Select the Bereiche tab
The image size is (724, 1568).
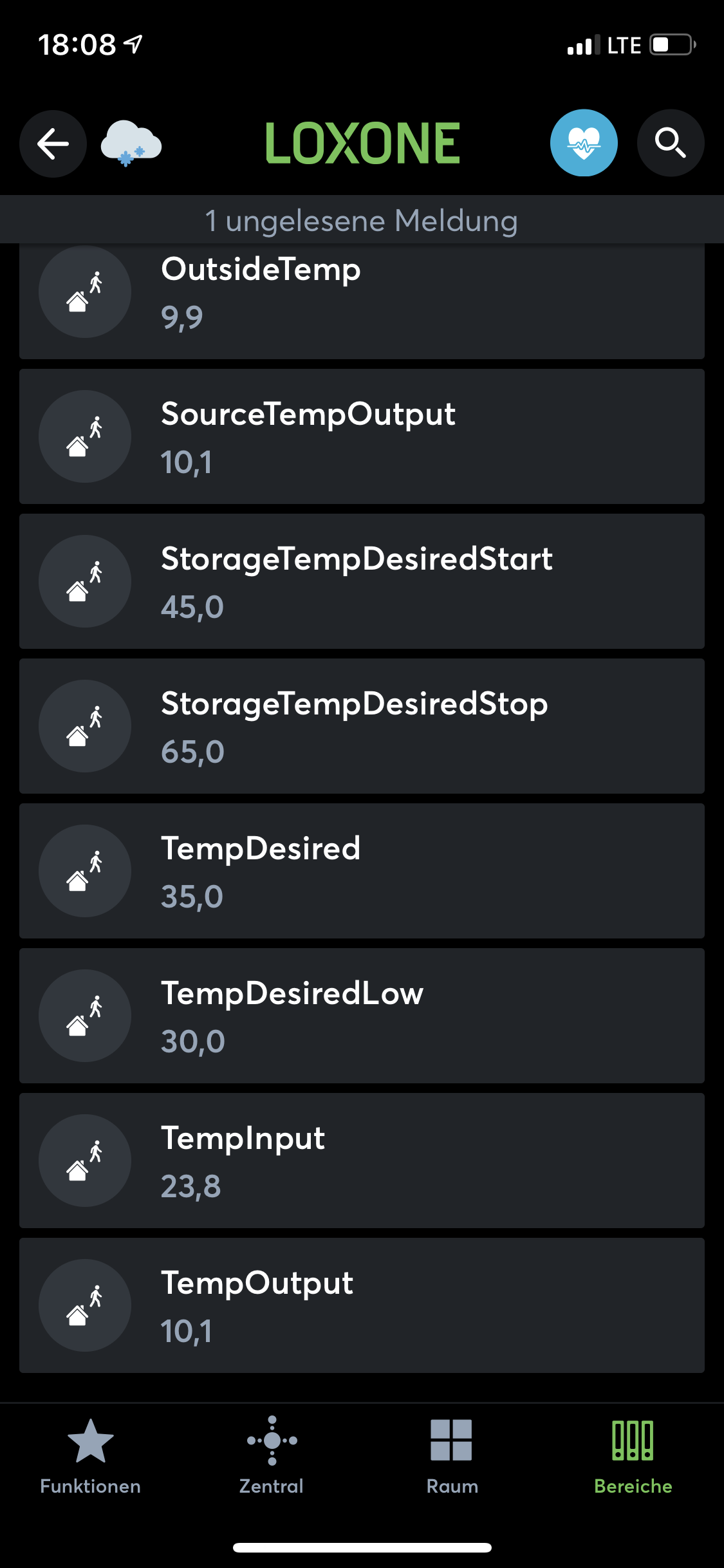[633, 1456]
